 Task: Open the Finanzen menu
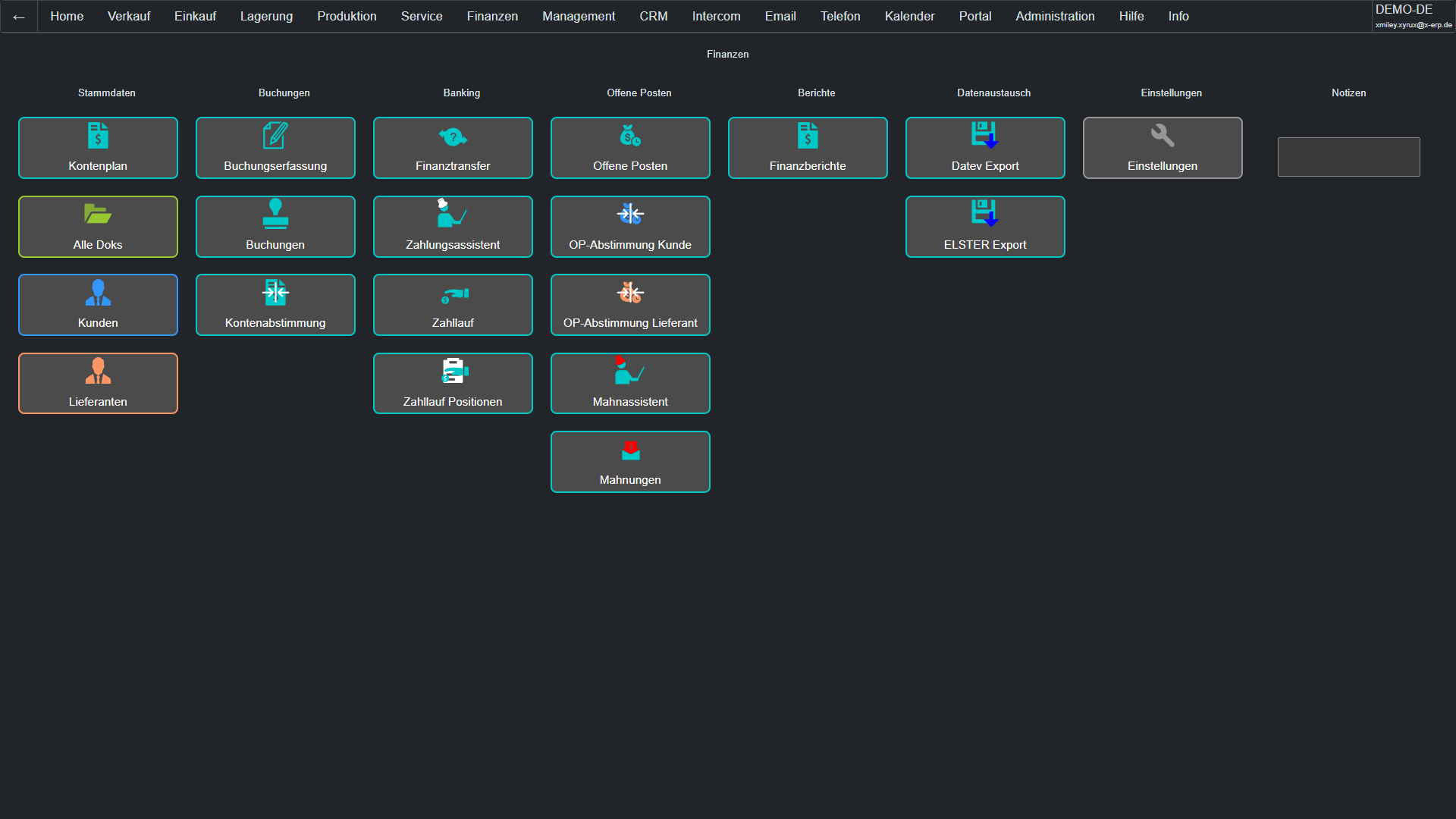click(x=492, y=16)
